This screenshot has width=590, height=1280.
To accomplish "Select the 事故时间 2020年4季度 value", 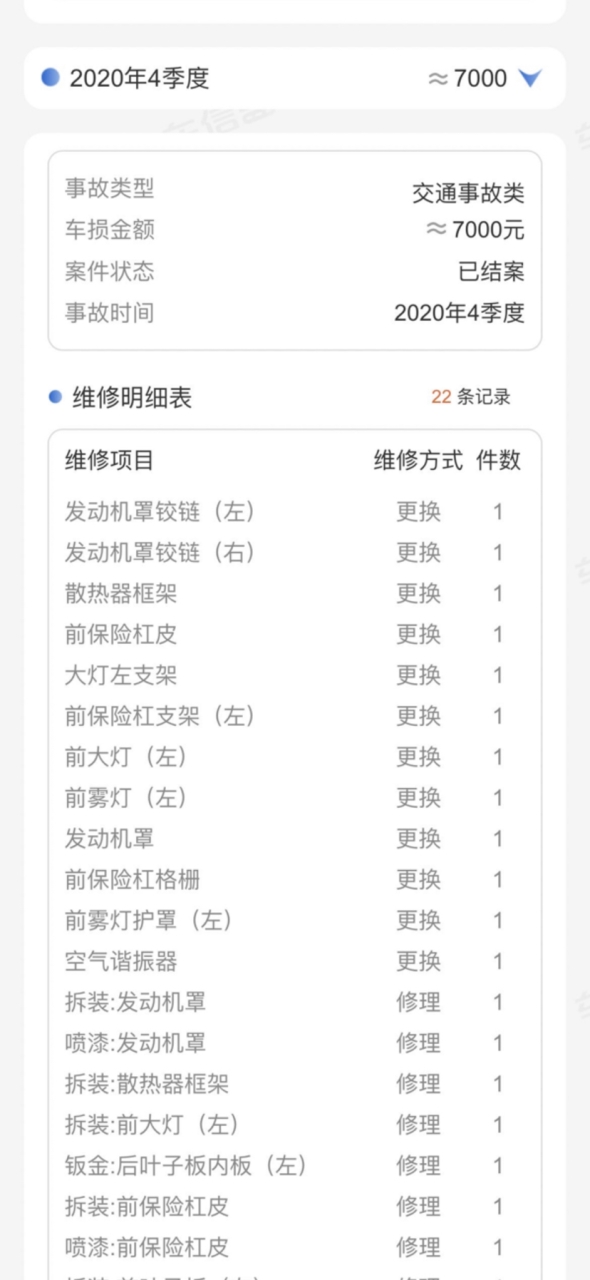I will point(459,313).
